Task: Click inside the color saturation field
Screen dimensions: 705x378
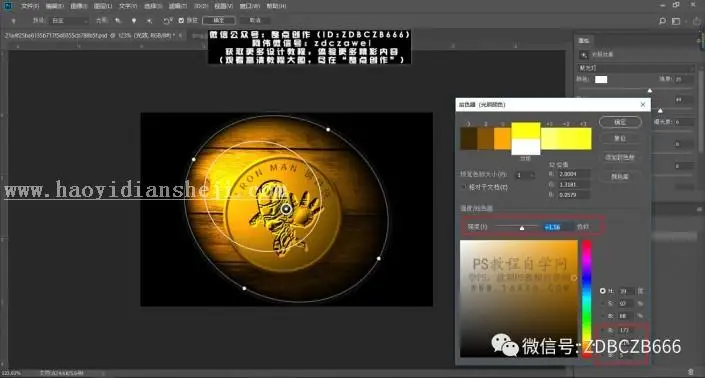Action: tap(518, 298)
